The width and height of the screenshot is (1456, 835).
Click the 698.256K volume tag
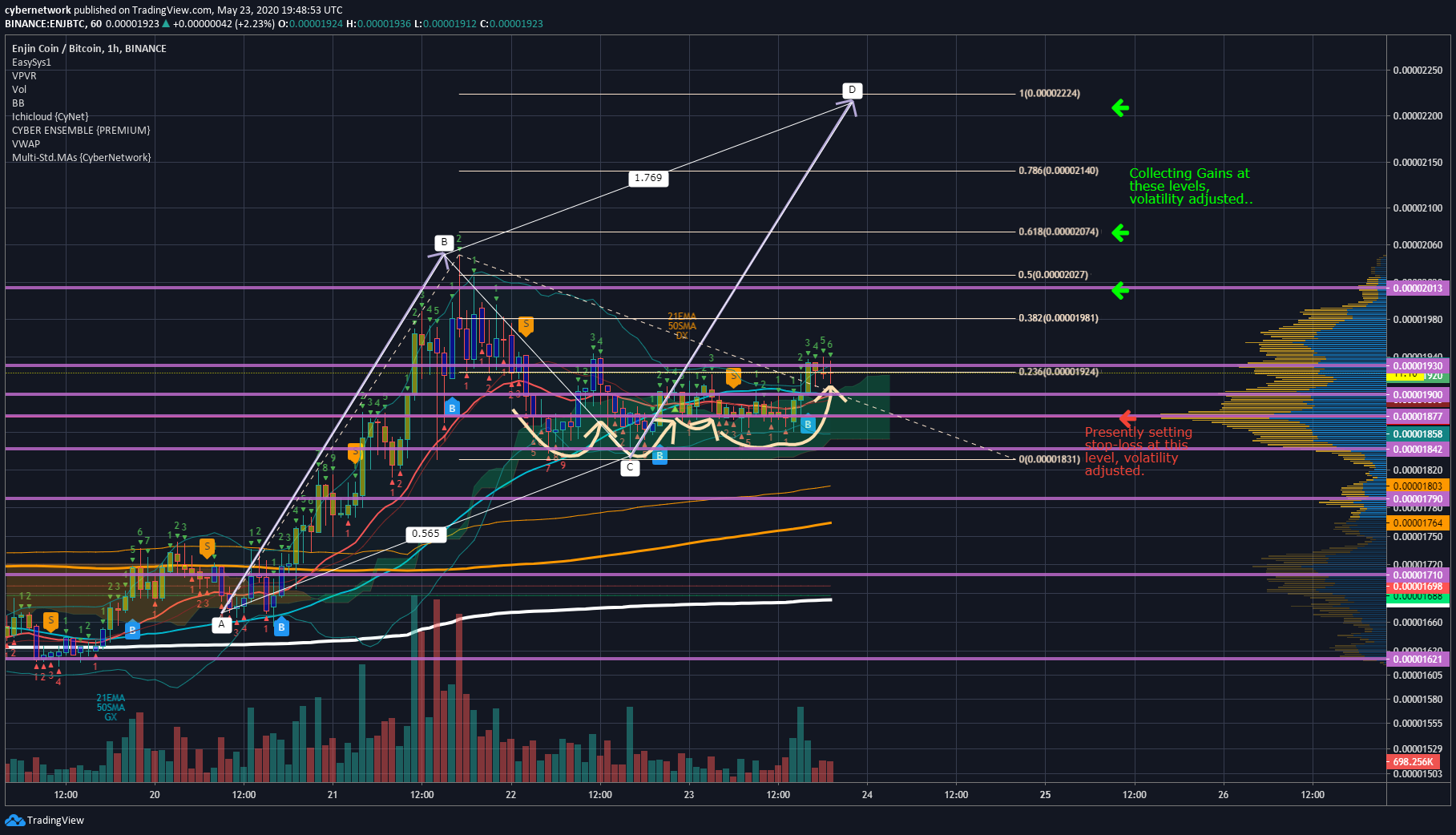tap(1414, 762)
